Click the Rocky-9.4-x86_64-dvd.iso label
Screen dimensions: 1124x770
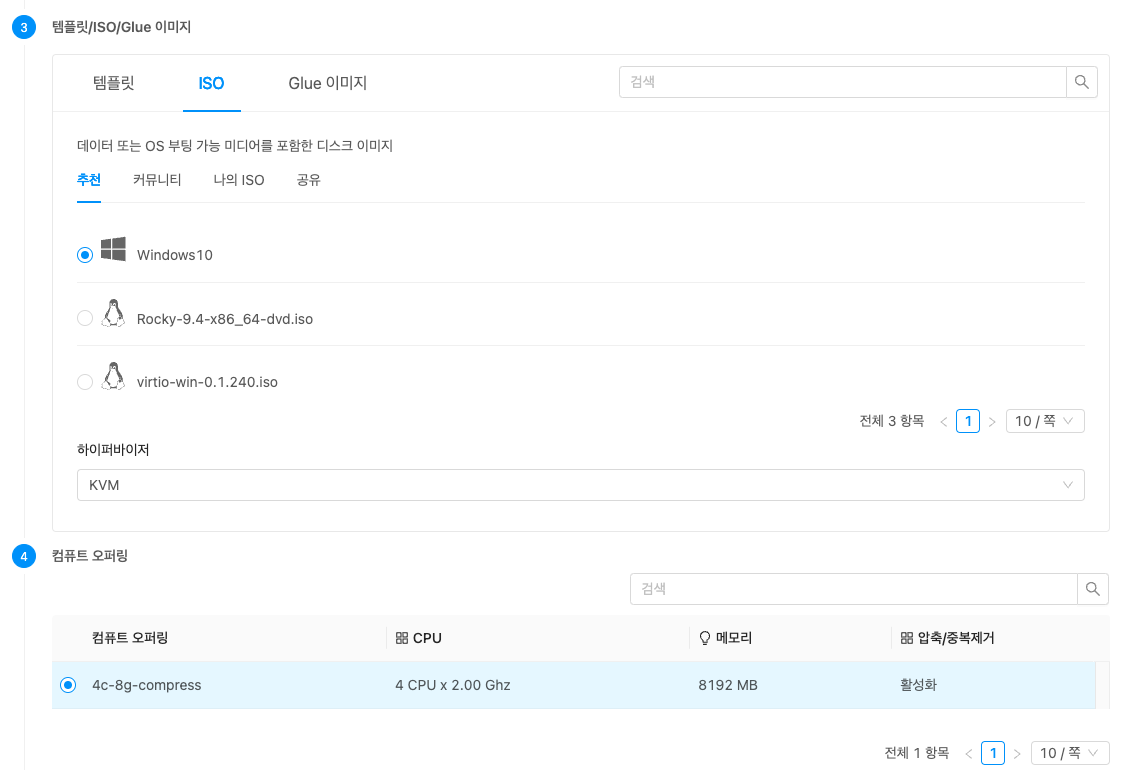[225, 319]
